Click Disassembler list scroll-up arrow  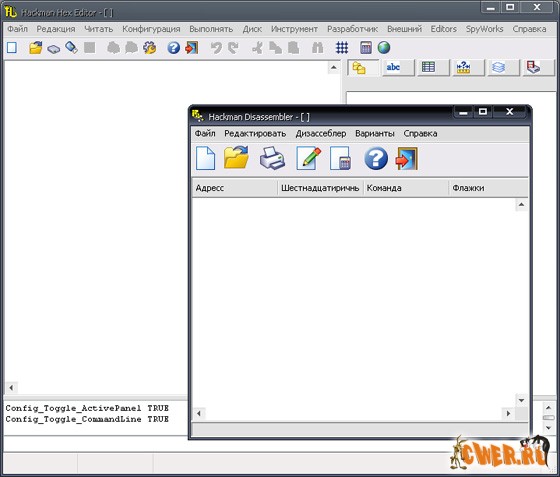click(x=521, y=205)
